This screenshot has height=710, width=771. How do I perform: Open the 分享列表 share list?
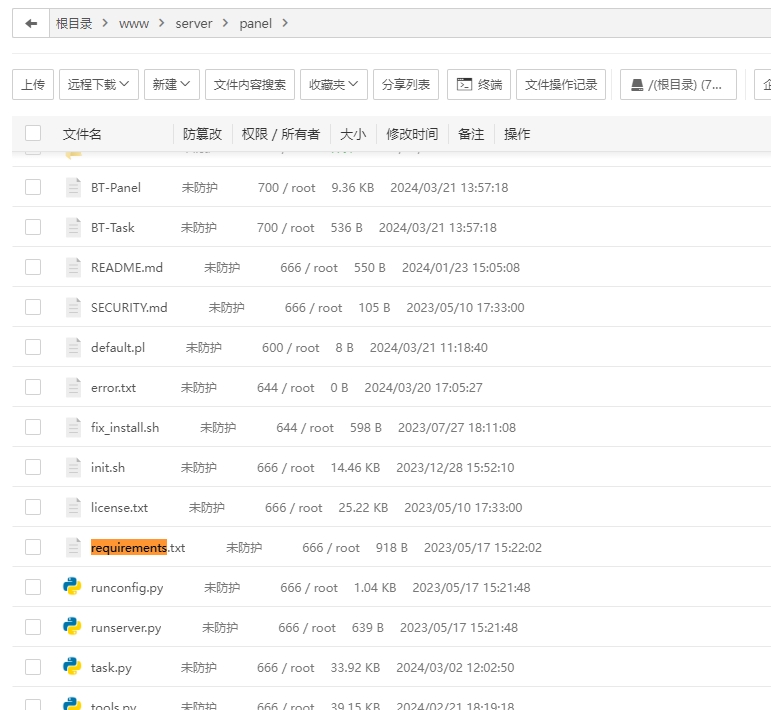pyautogui.click(x=406, y=85)
